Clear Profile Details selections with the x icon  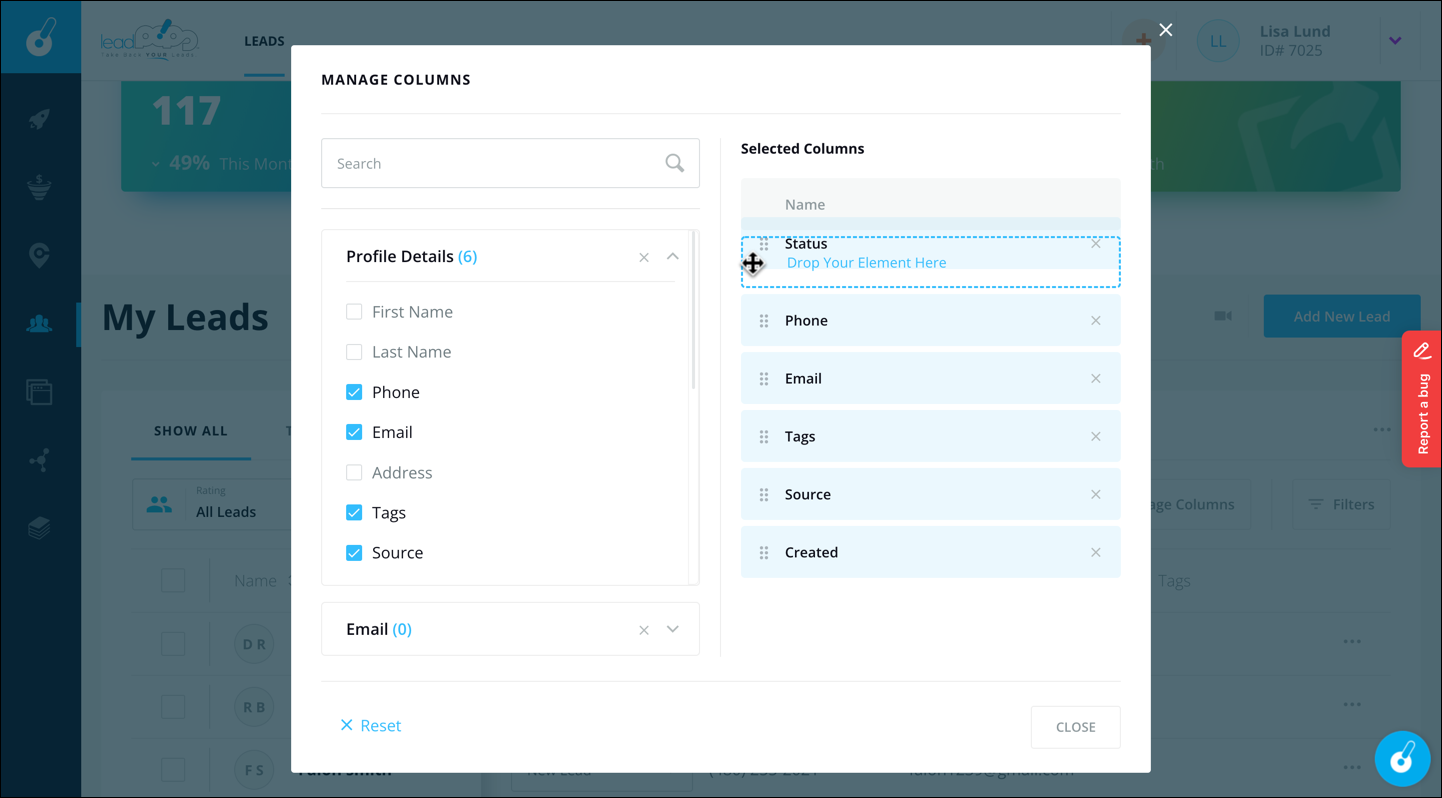pos(644,258)
